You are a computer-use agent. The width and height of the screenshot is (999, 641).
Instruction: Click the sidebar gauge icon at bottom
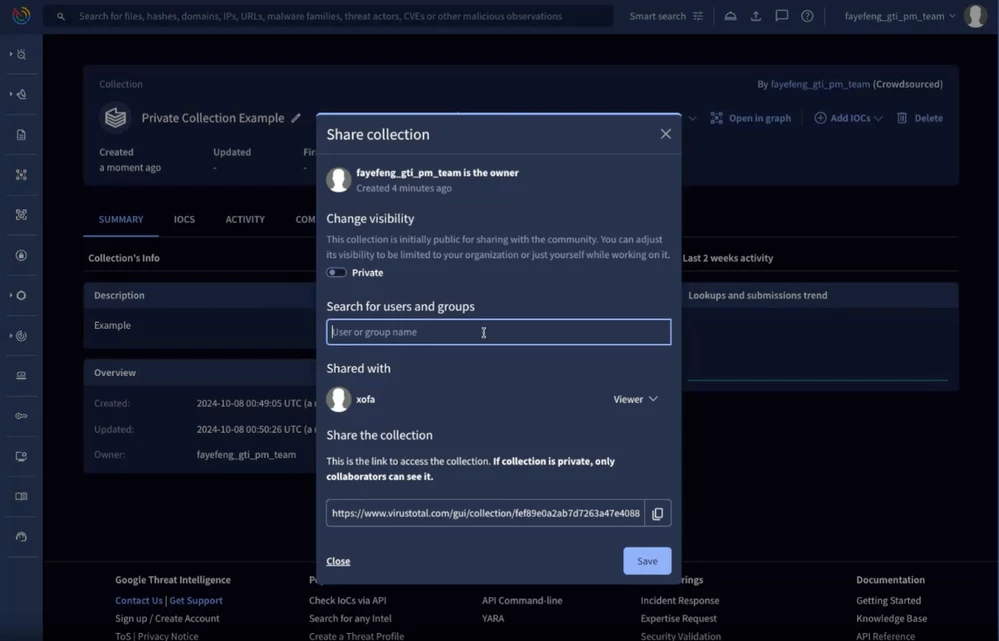[21, 537]
